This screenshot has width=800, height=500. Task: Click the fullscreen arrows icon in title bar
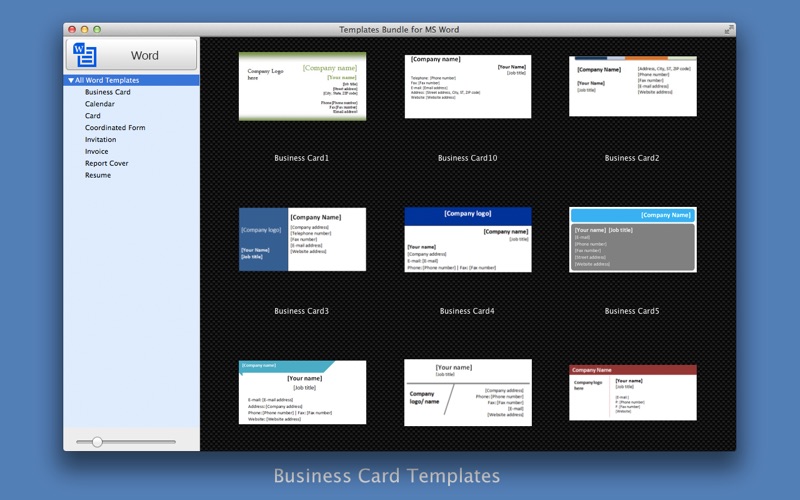729,30
